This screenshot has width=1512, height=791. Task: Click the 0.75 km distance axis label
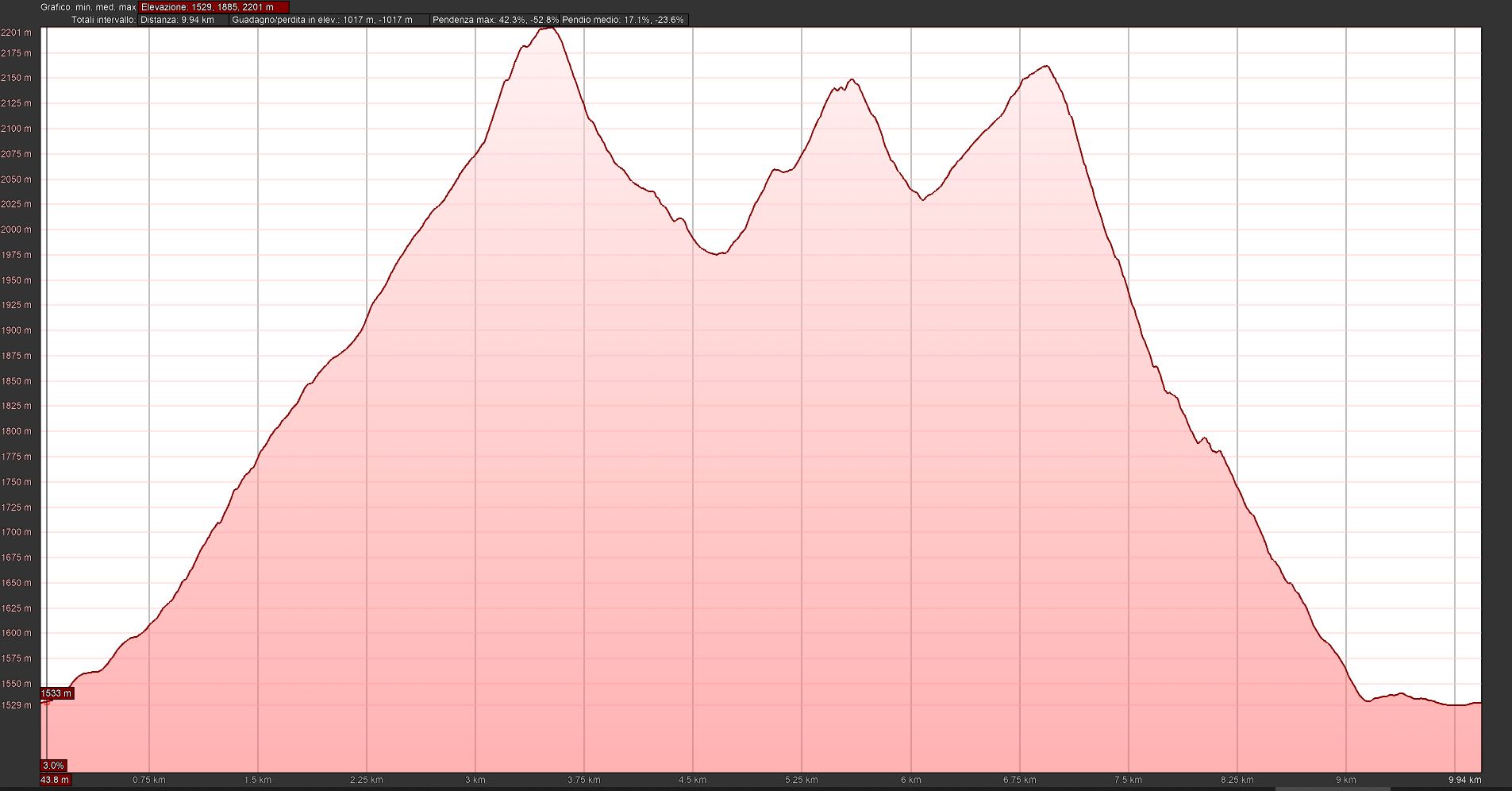pyautogui.click(x=148, y=780)
